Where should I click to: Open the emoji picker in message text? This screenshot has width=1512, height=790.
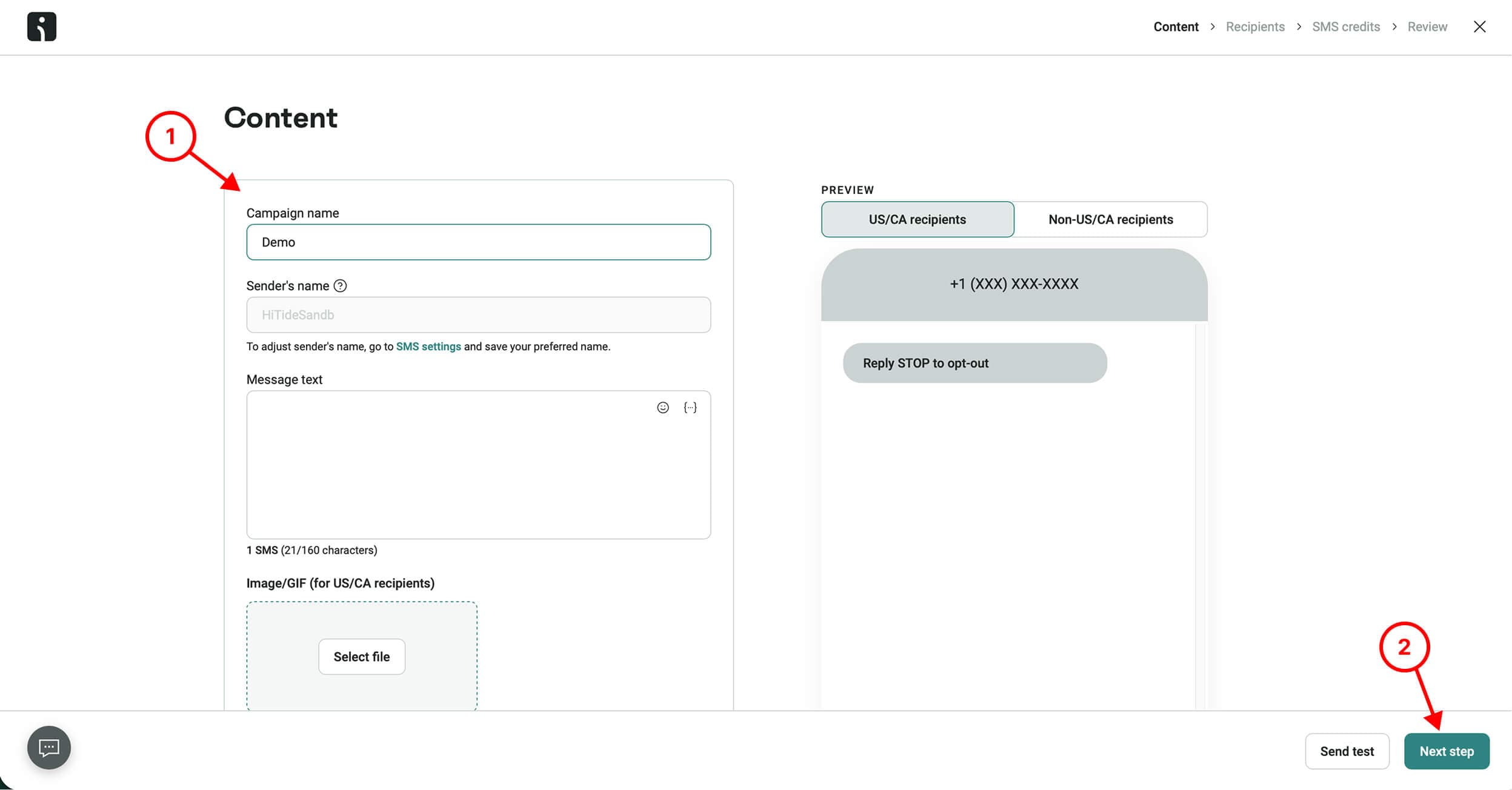point(663,408)
